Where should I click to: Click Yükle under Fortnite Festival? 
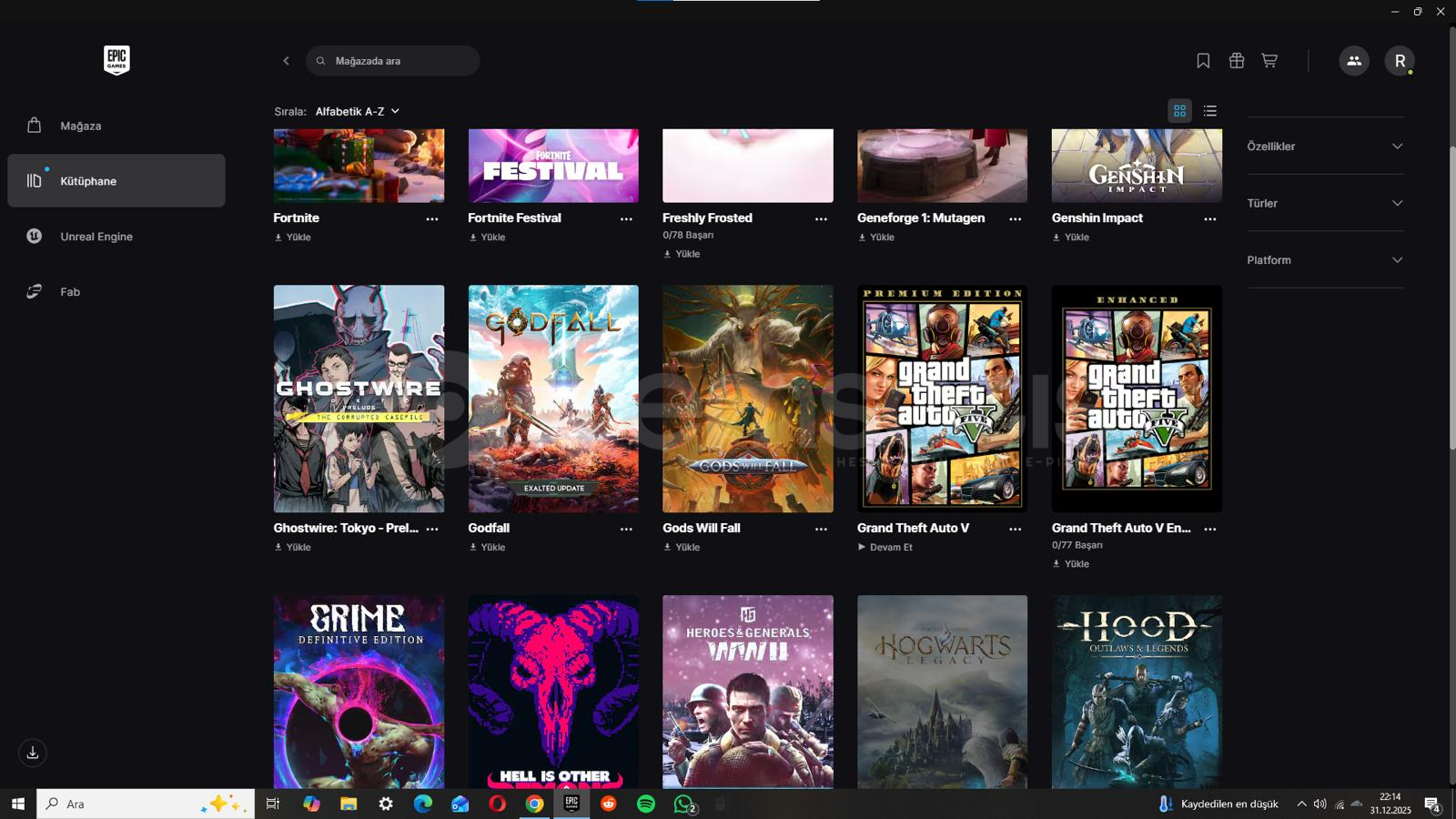coord(487,238)
